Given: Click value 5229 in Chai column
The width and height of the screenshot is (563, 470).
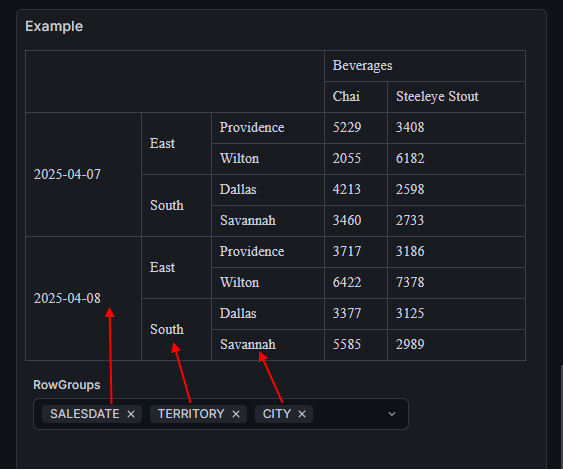Looking at the screenshot, I should (347, 127).
